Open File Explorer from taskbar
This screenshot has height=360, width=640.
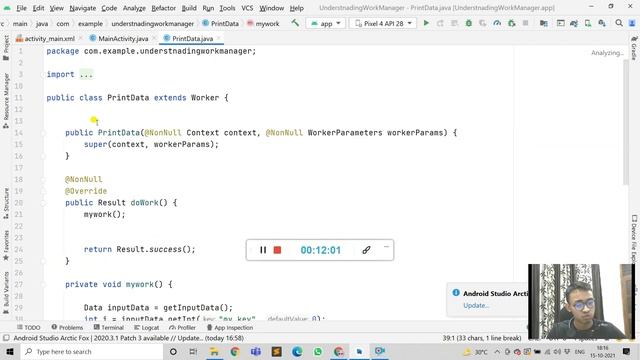coord(214,351)
